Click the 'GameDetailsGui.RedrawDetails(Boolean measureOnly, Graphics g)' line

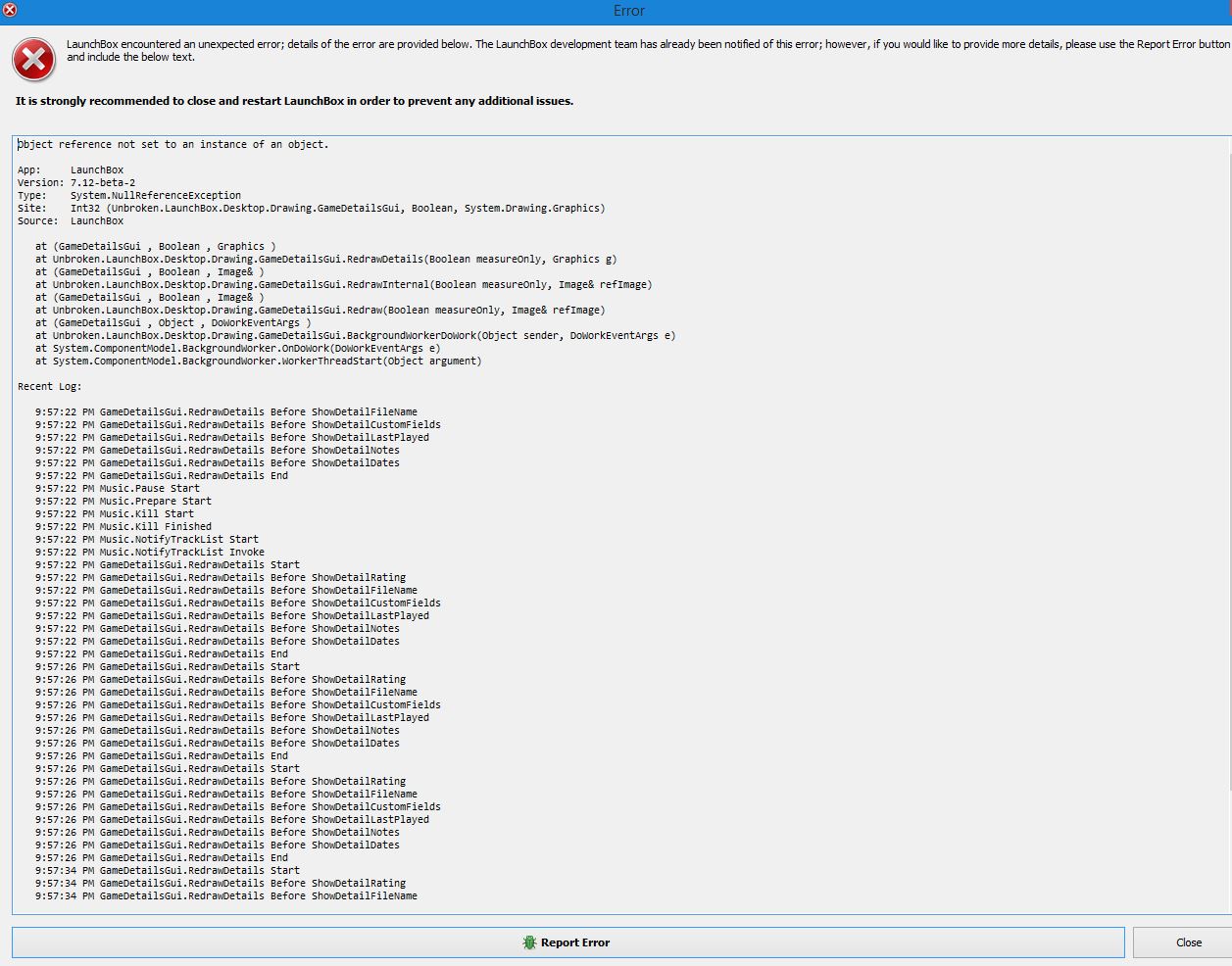click(x=326, y=259)
